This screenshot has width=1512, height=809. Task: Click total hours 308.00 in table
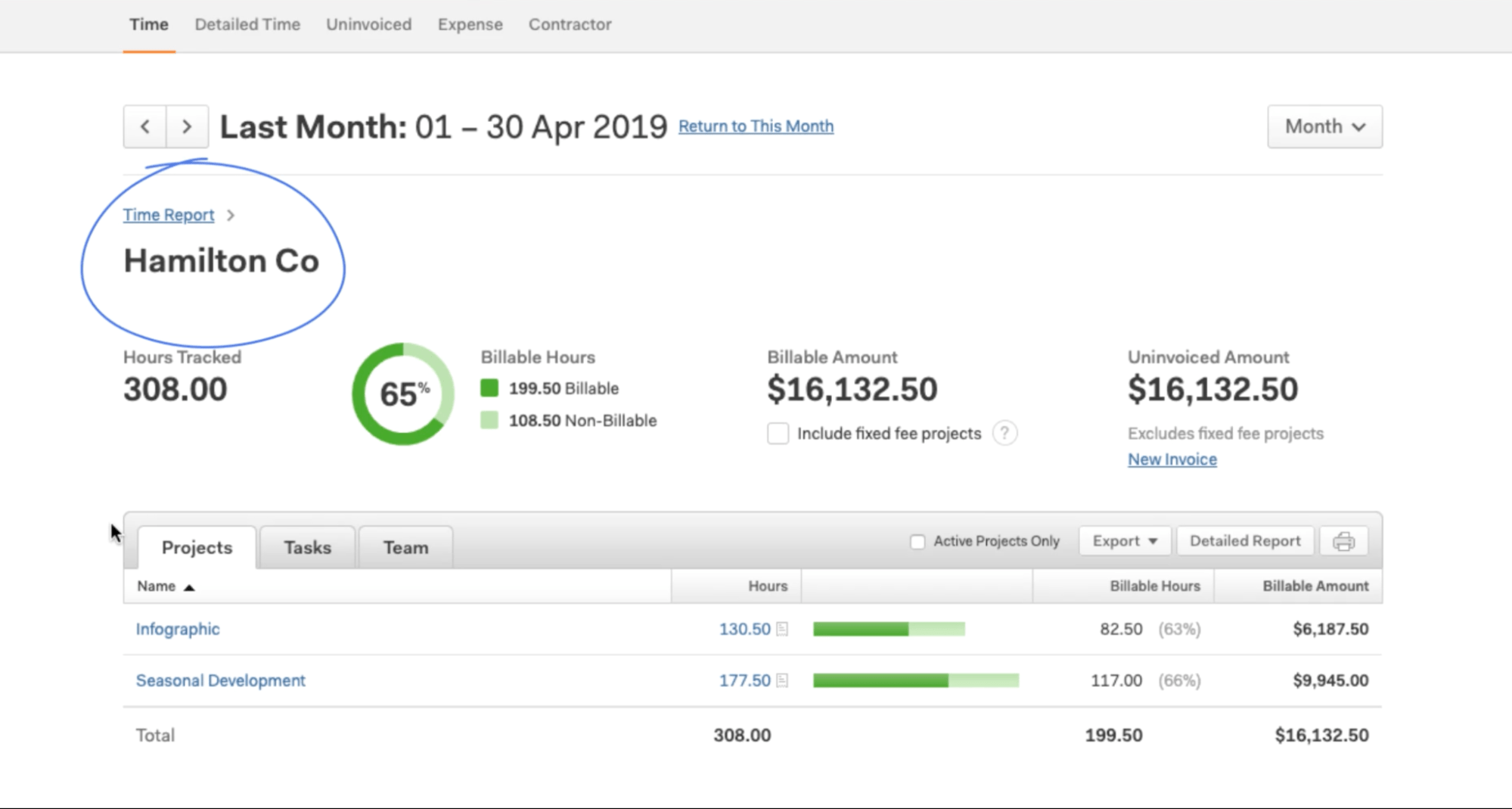tap(742, 735)
